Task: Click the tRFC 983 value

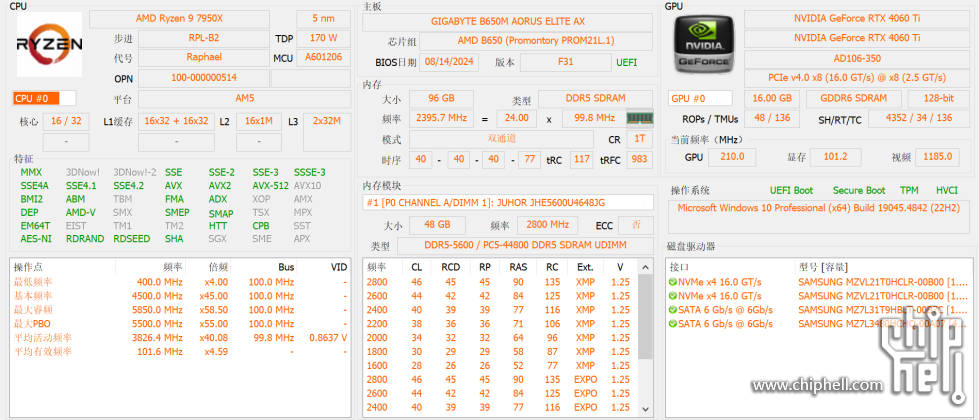Action: coord(639,160)
